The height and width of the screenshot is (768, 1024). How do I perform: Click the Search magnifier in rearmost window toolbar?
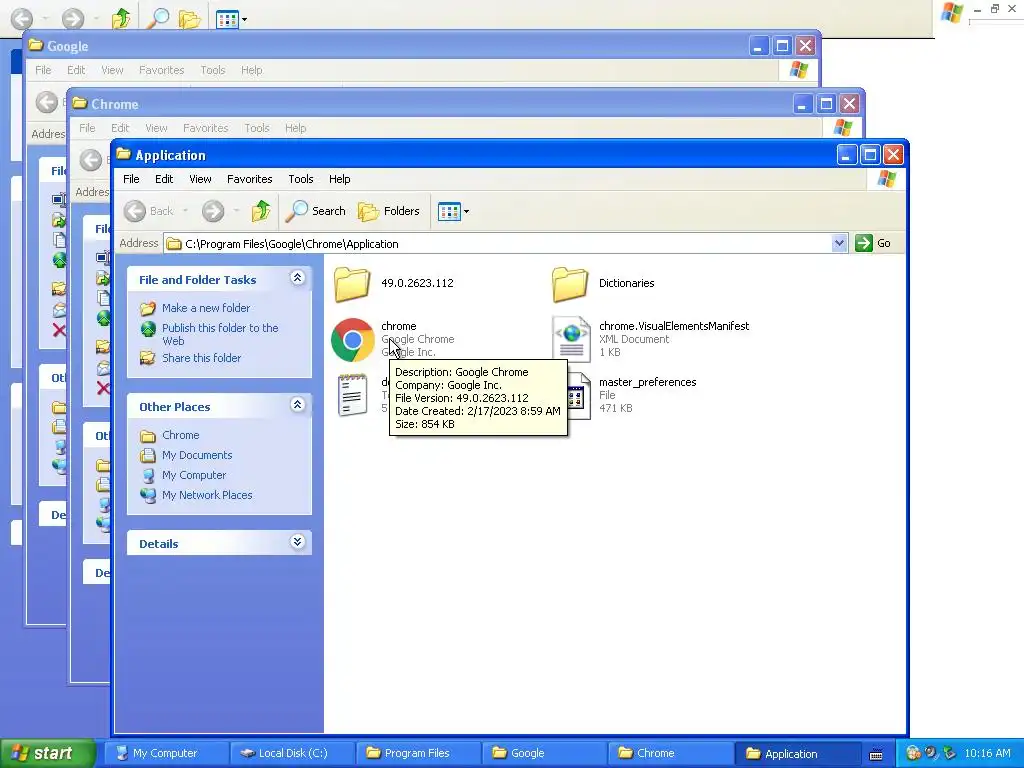pyautogui.click(x=157, y=18)
